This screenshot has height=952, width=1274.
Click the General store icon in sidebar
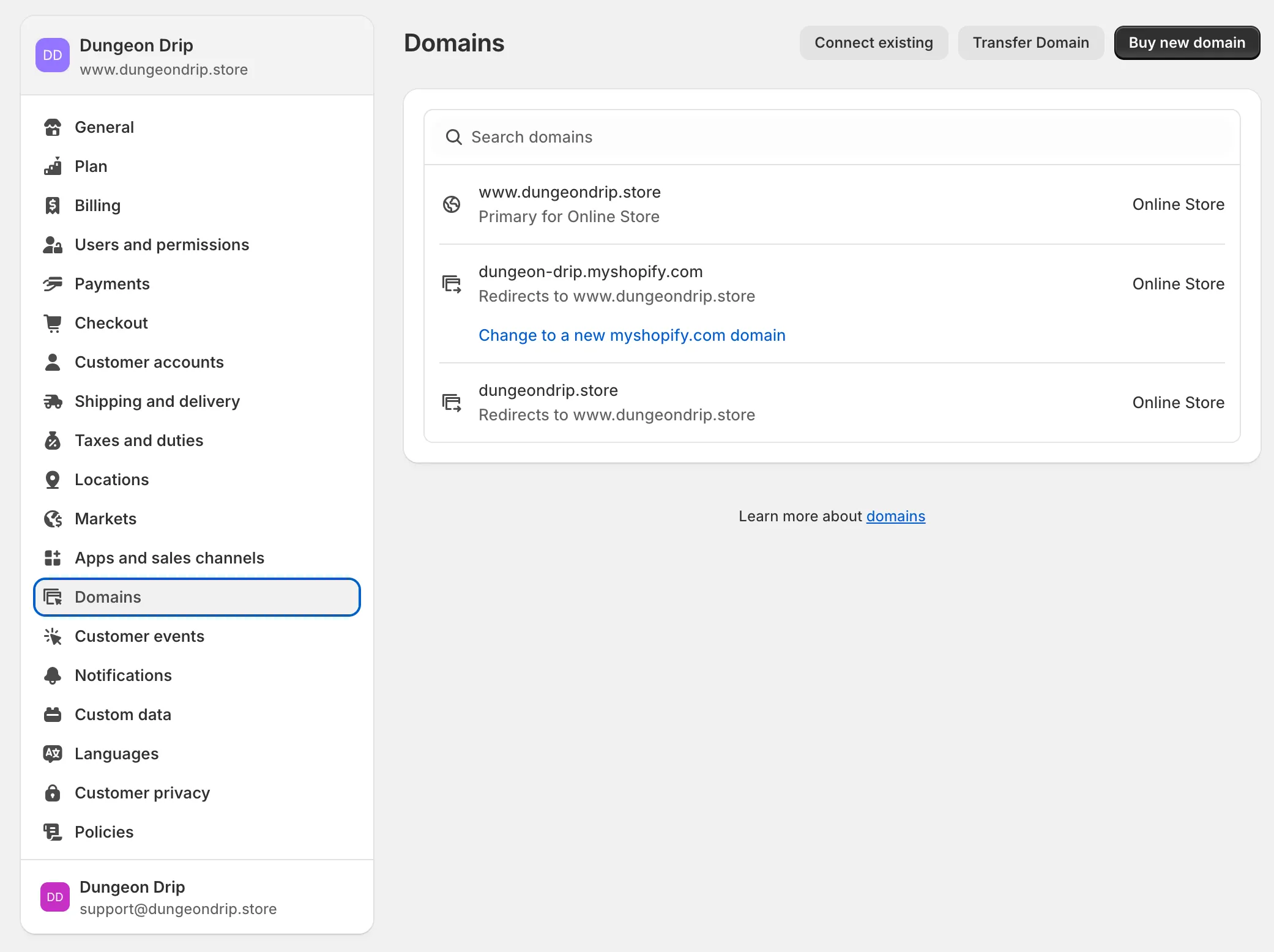pyautogui.click(x=53, y=127)
